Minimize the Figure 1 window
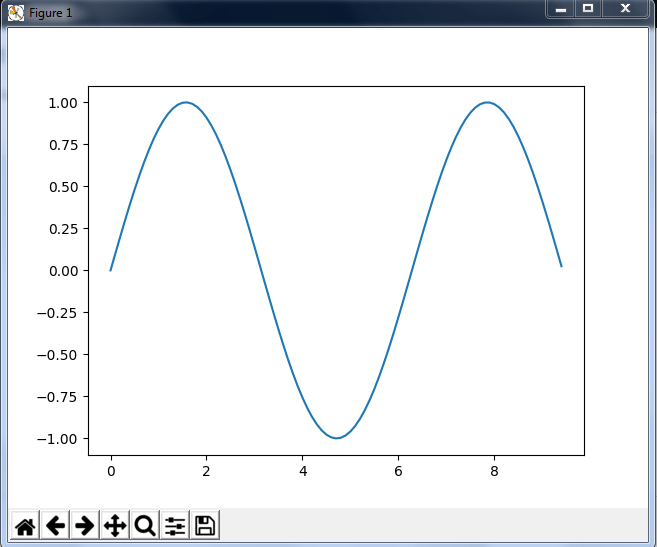The width and height of the screenshot is (657, 547). coord(561,9)
